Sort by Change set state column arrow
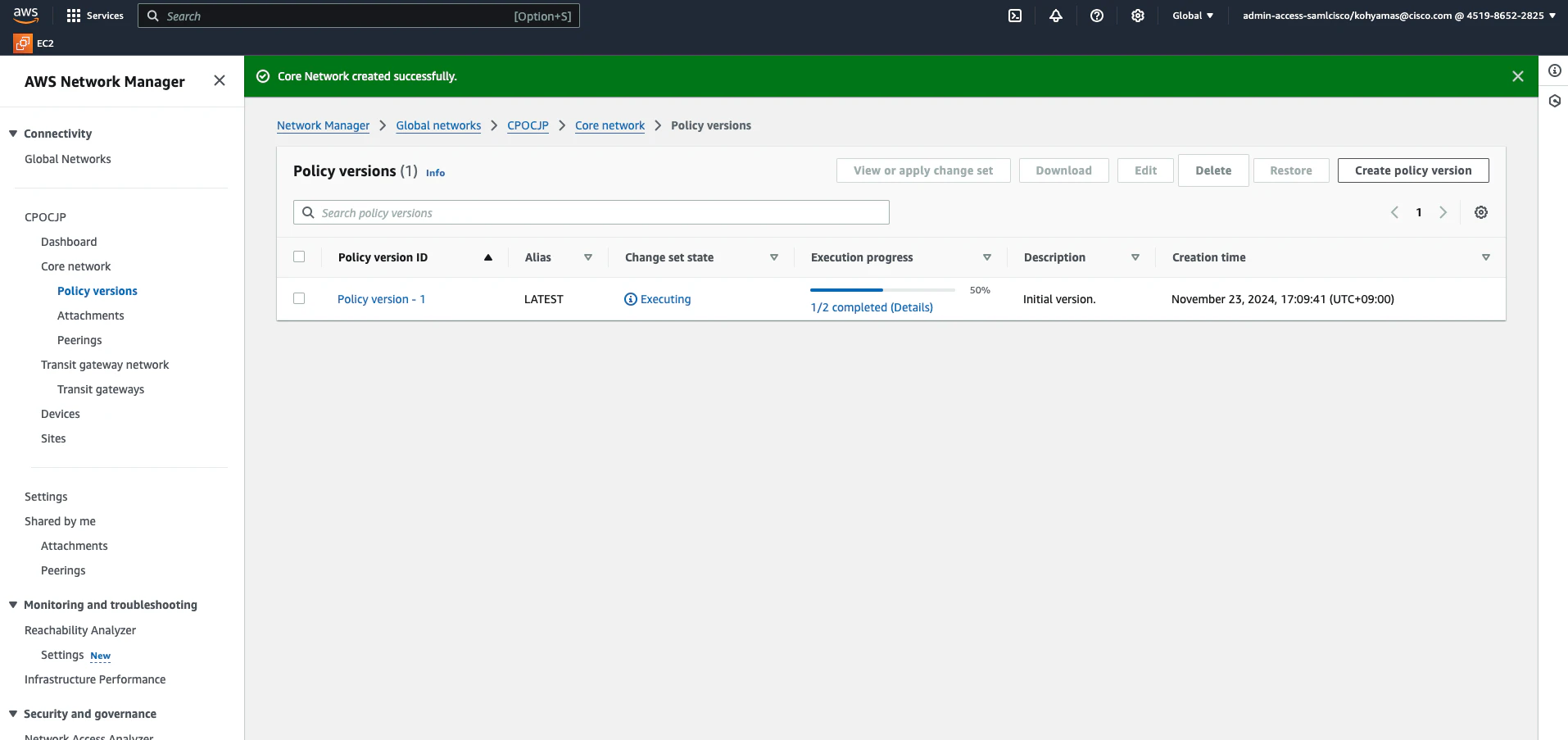Screen dimensions: 1568x740 (774, 257)
